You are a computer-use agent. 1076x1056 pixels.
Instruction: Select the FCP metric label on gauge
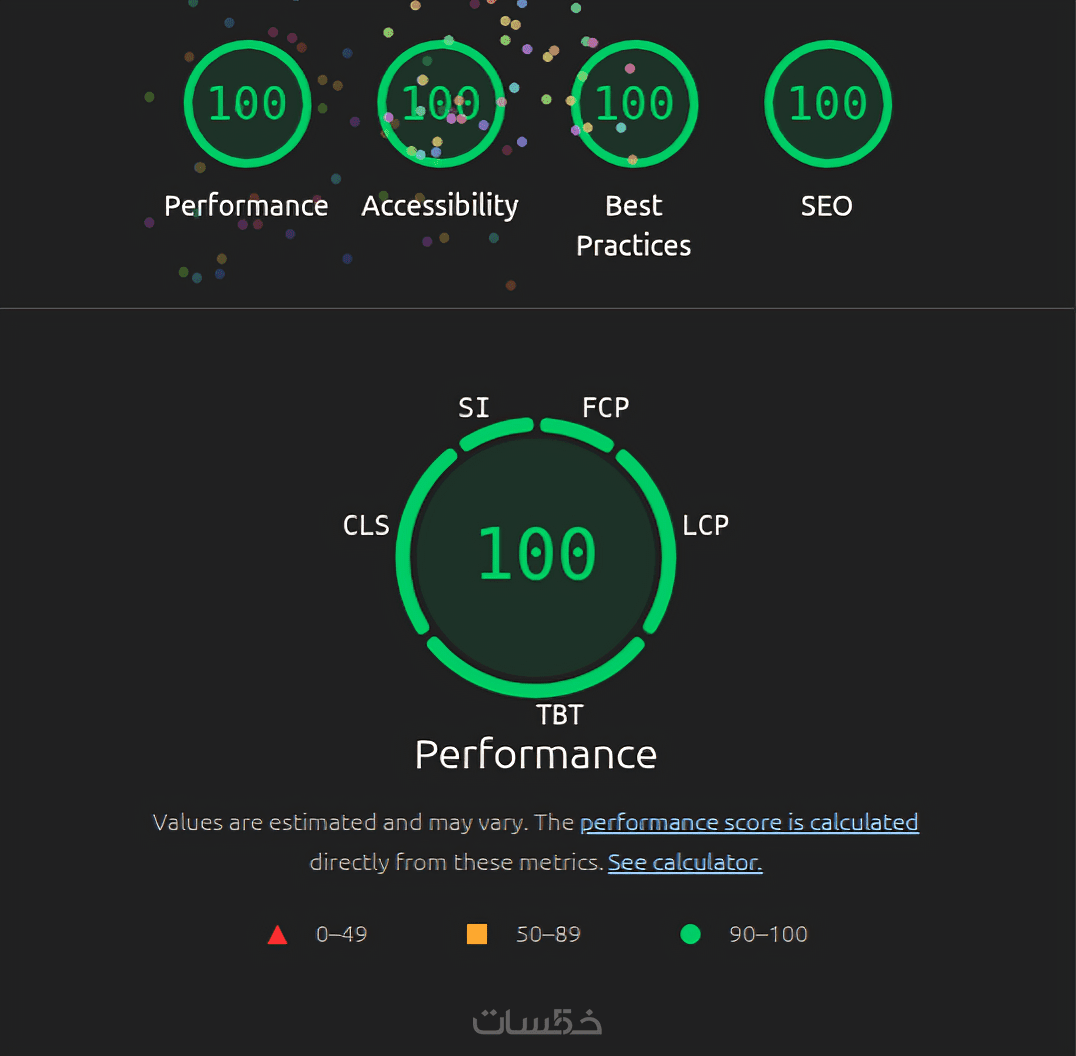pos(605,407)
